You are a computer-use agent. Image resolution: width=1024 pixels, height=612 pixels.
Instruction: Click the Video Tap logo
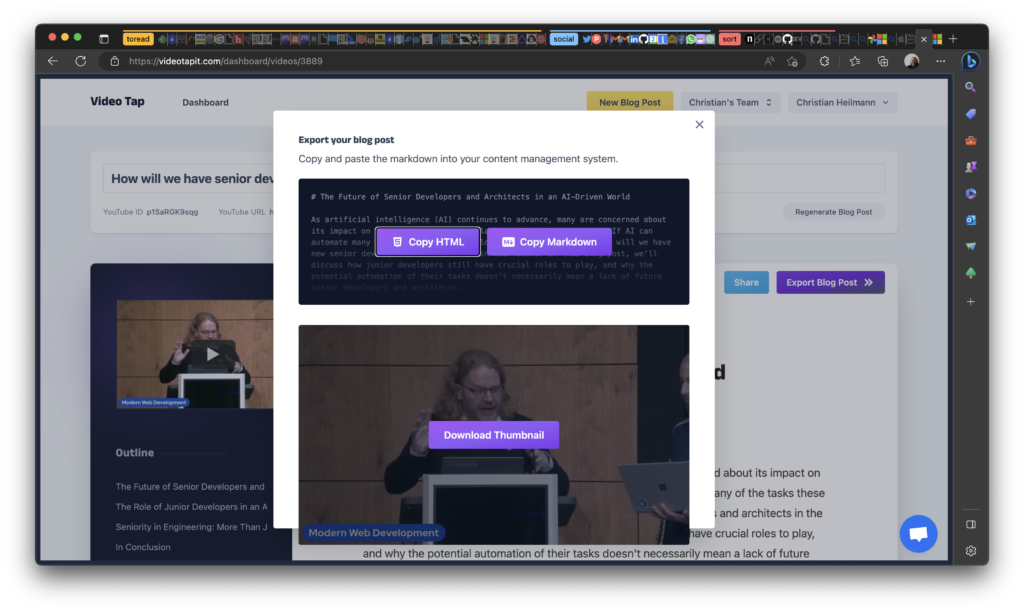118,101
